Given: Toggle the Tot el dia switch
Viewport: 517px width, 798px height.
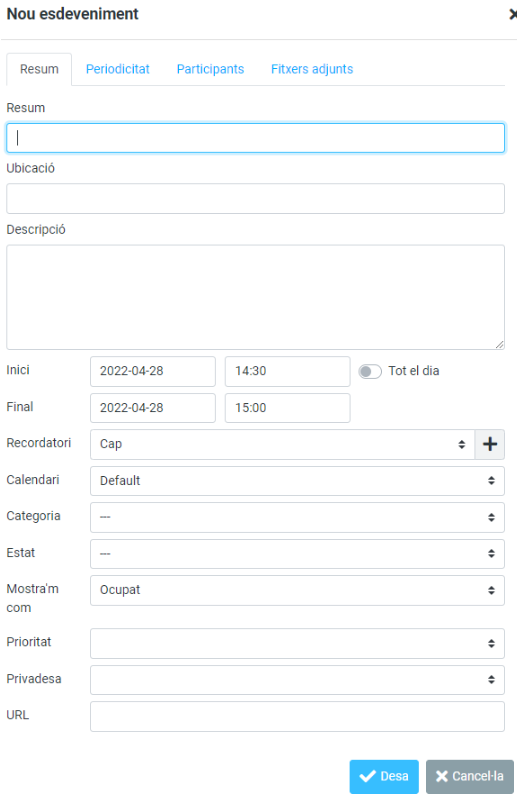Looking at the screenshot, I should (370, 372).
